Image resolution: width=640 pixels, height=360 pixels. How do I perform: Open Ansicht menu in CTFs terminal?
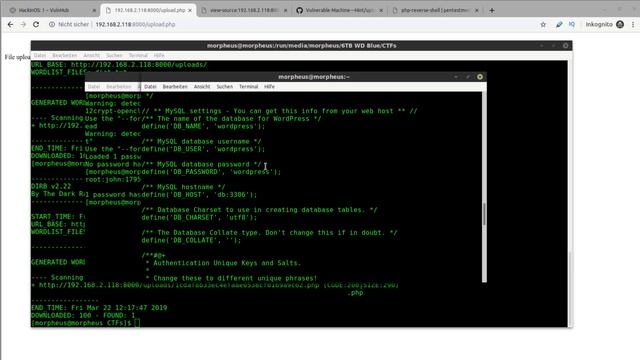pos(91,55)
